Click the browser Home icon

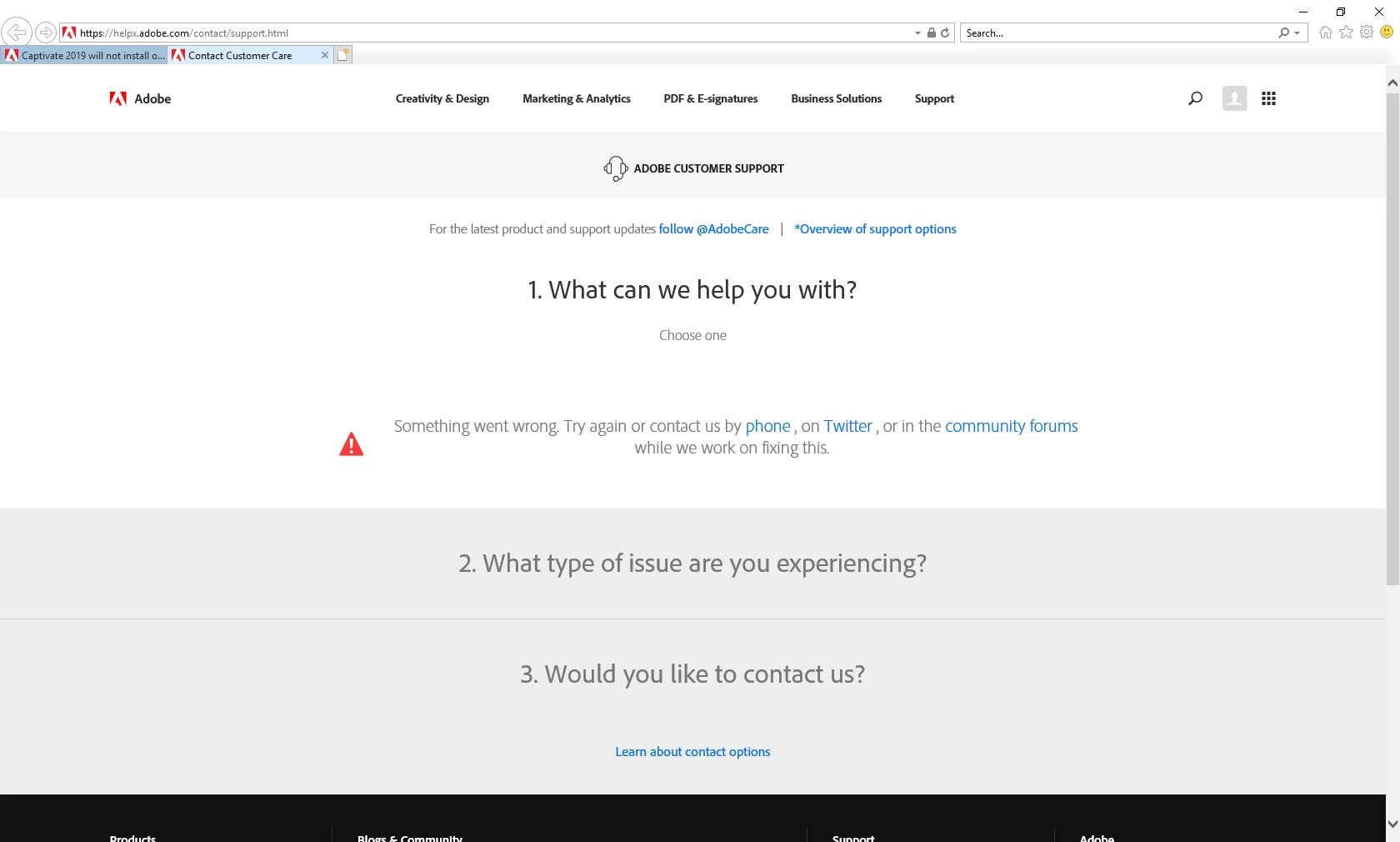tap(1325, 33)
